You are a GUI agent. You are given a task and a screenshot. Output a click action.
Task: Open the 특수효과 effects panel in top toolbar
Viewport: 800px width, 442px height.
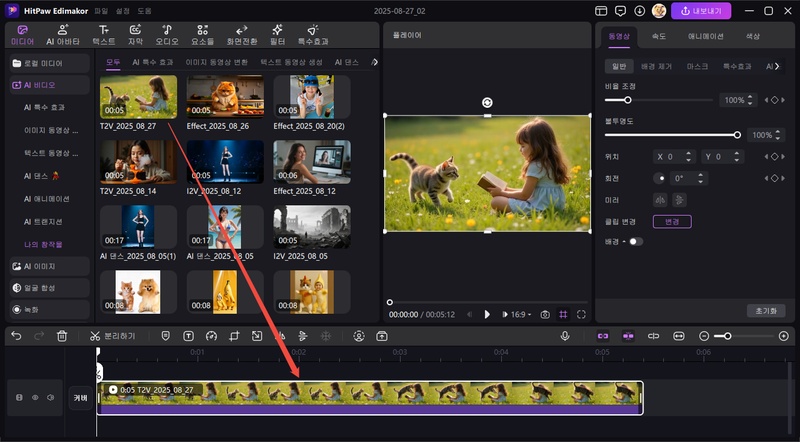(313, 35)
